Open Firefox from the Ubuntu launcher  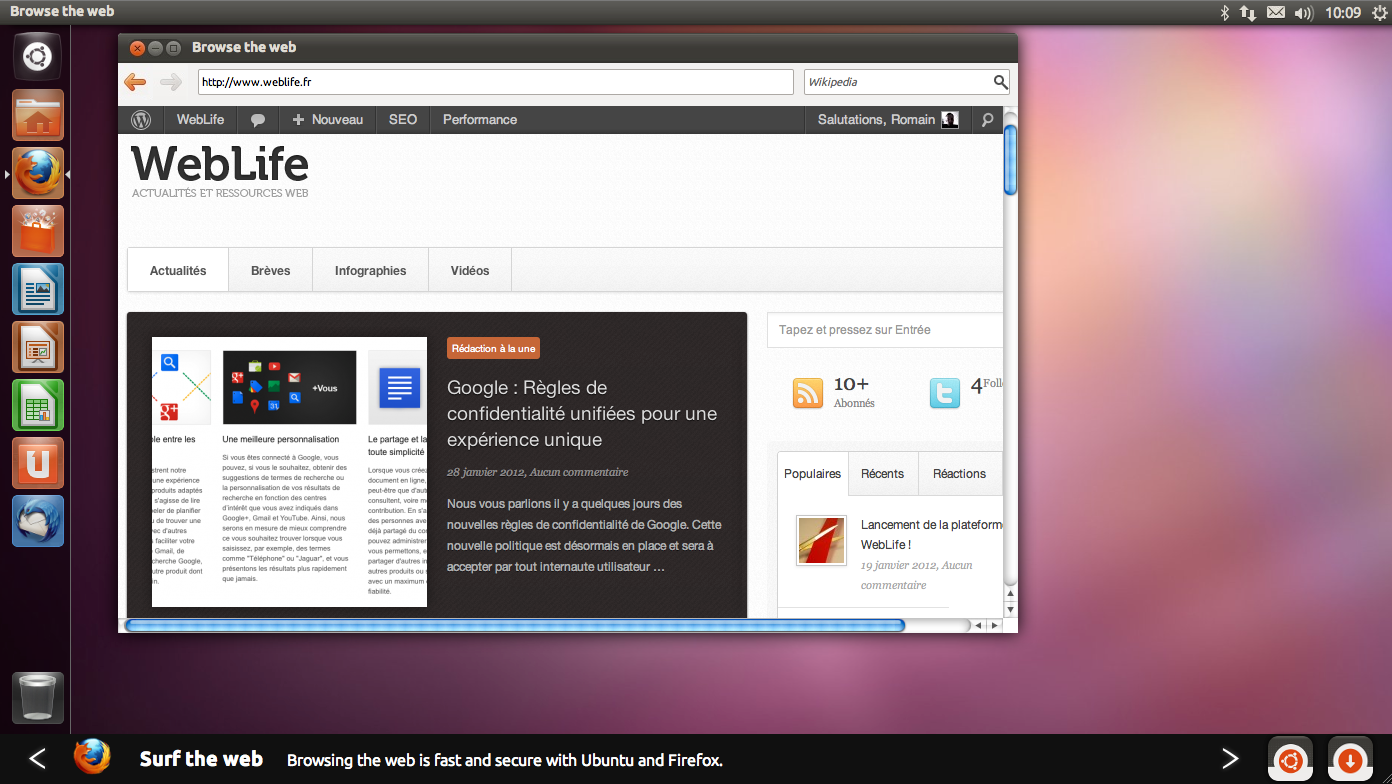point(37,172)
